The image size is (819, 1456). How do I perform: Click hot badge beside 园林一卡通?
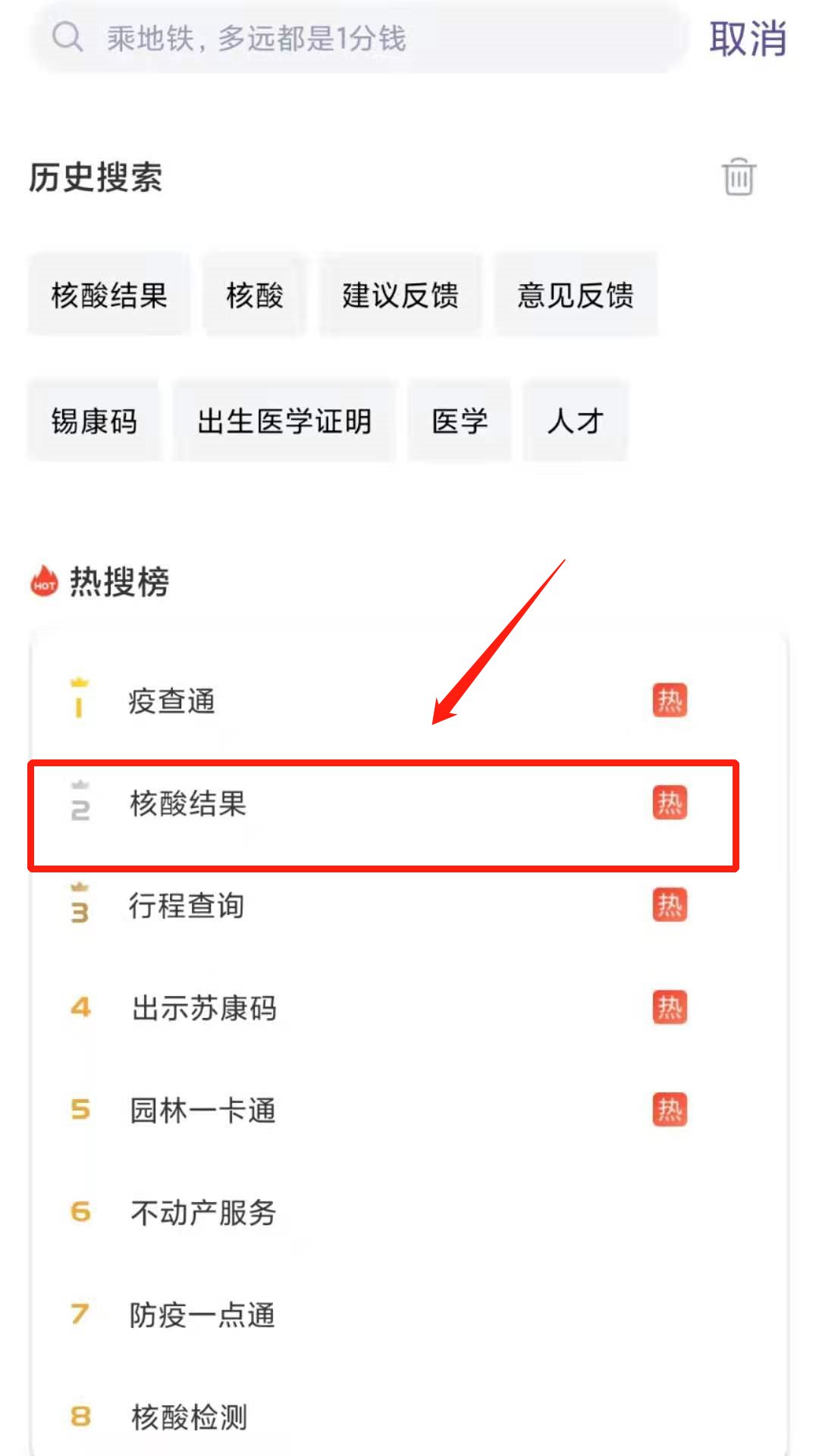[x=670, y=1110]
